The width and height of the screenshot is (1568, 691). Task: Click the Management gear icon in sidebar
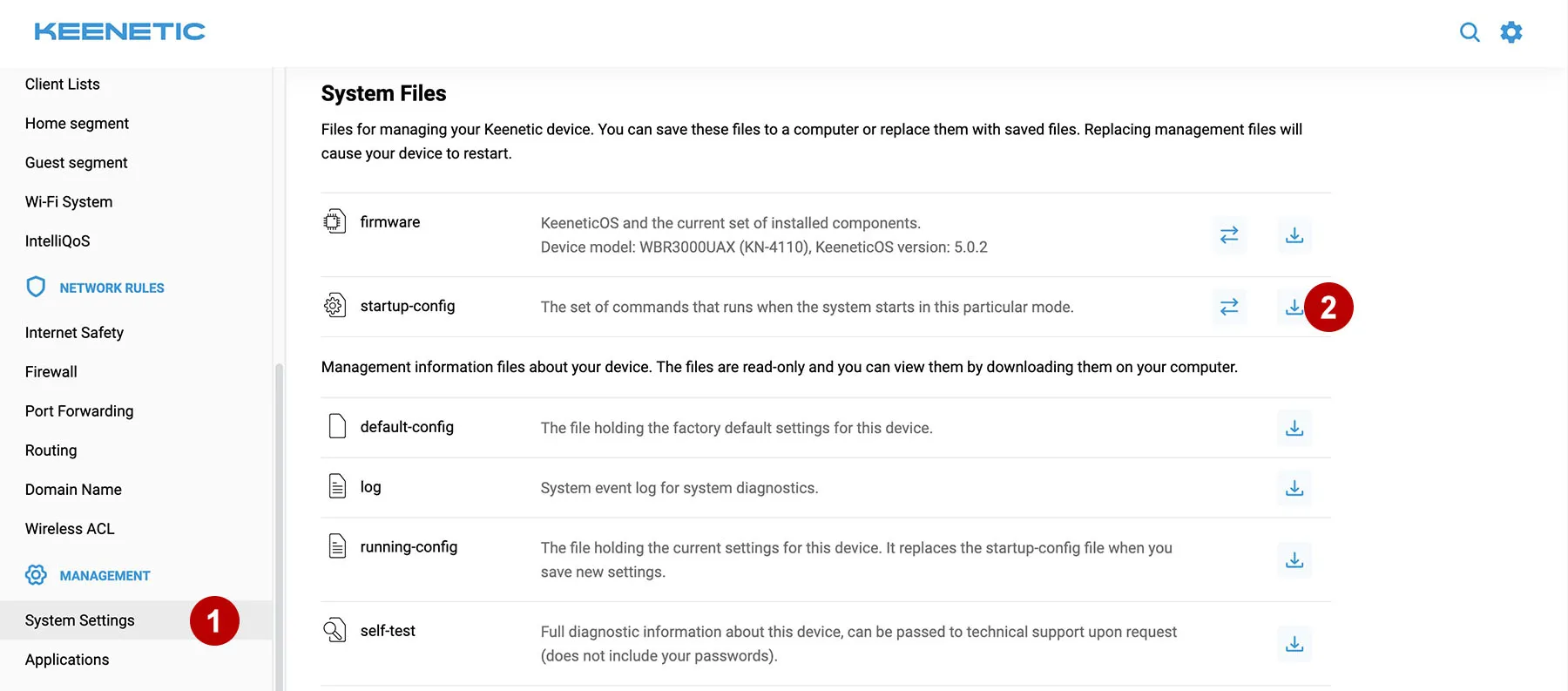coord(36,575)
